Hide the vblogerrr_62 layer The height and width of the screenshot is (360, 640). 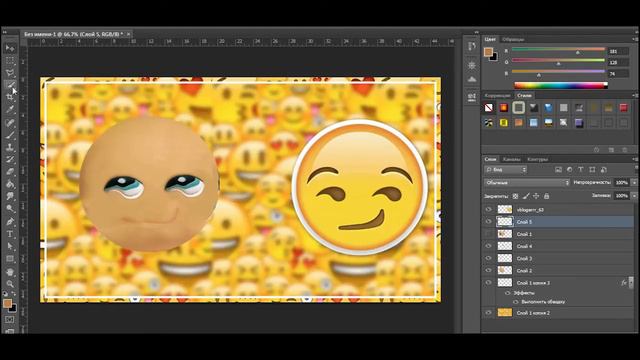[488, 209]
